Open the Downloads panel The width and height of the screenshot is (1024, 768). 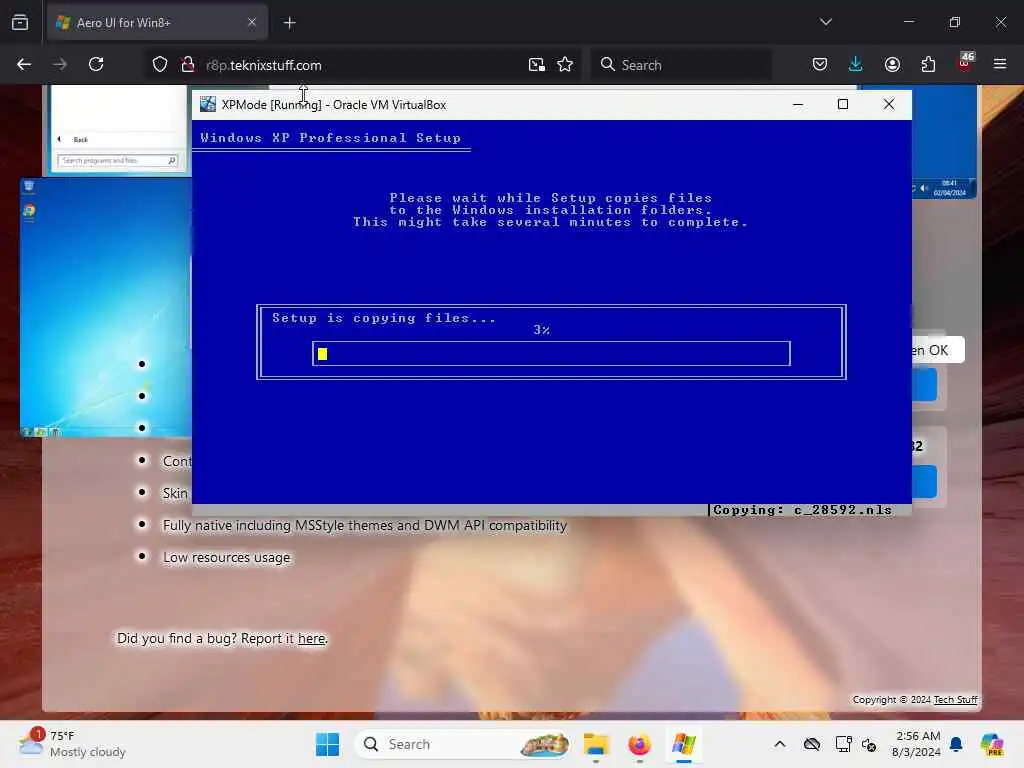(x=856, y=64)
